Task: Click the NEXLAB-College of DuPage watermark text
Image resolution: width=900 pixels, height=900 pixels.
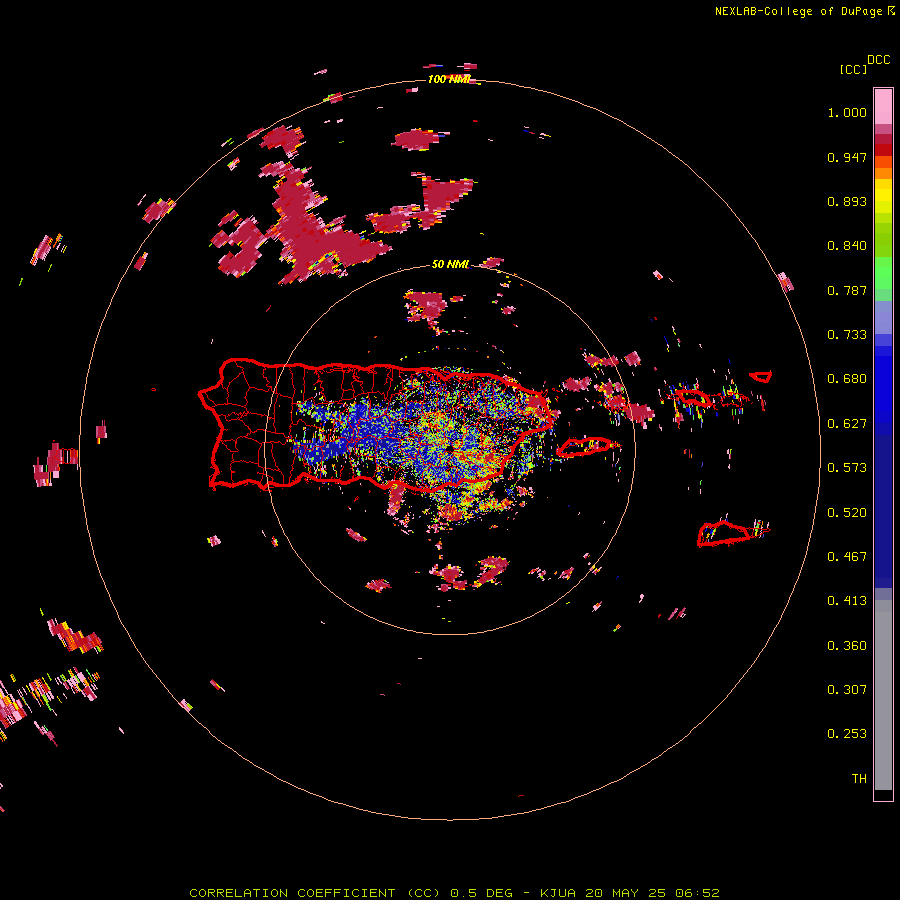Action: point(804,11)
